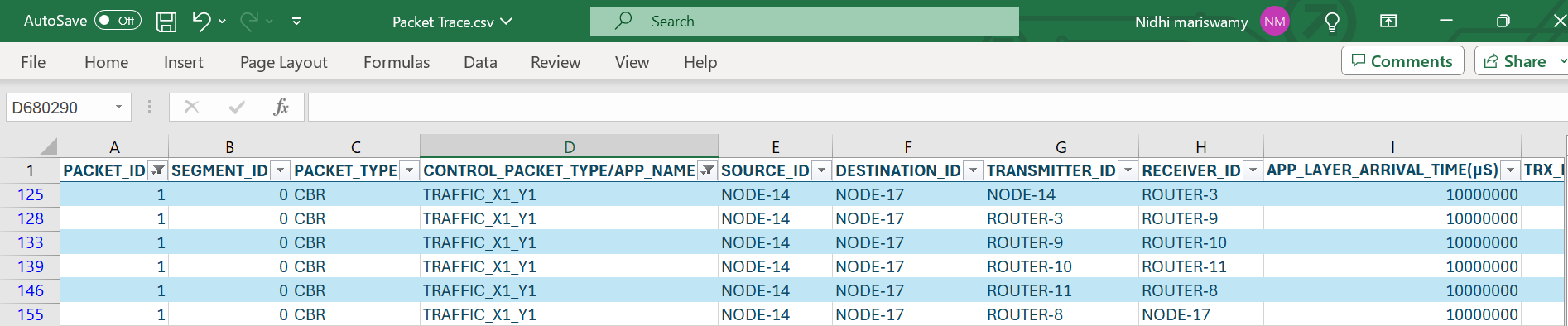Click inside the formula bar field
1568x326 pixels.
pos(937,107)
